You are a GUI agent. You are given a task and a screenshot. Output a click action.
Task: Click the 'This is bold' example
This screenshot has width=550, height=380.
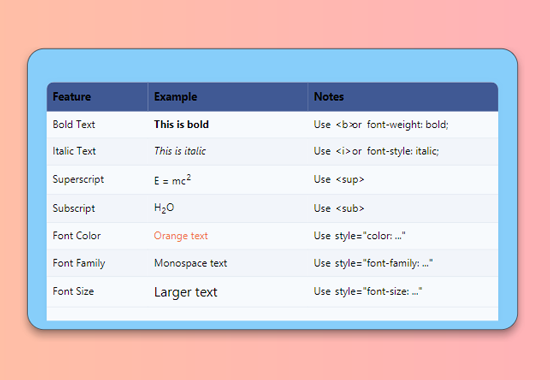[181, 124]
